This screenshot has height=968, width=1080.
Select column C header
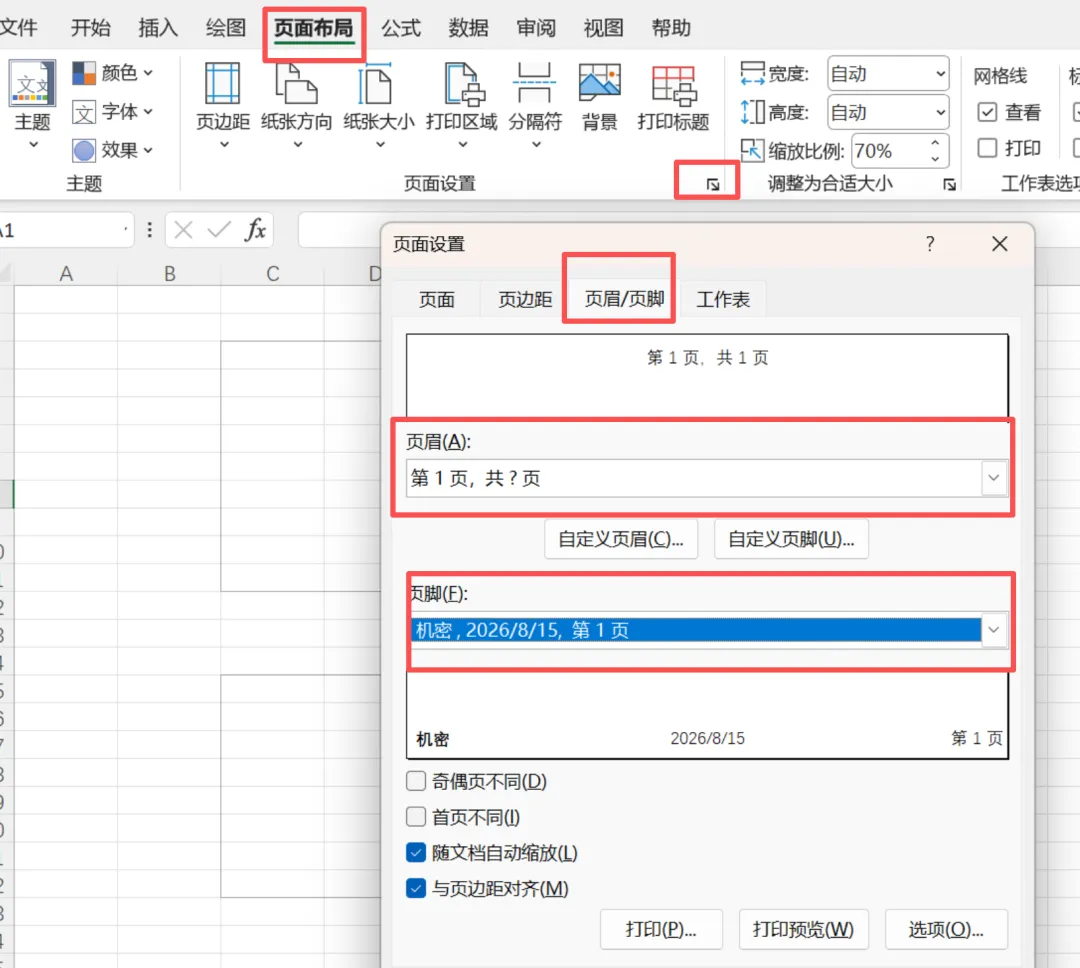[273, 274]
